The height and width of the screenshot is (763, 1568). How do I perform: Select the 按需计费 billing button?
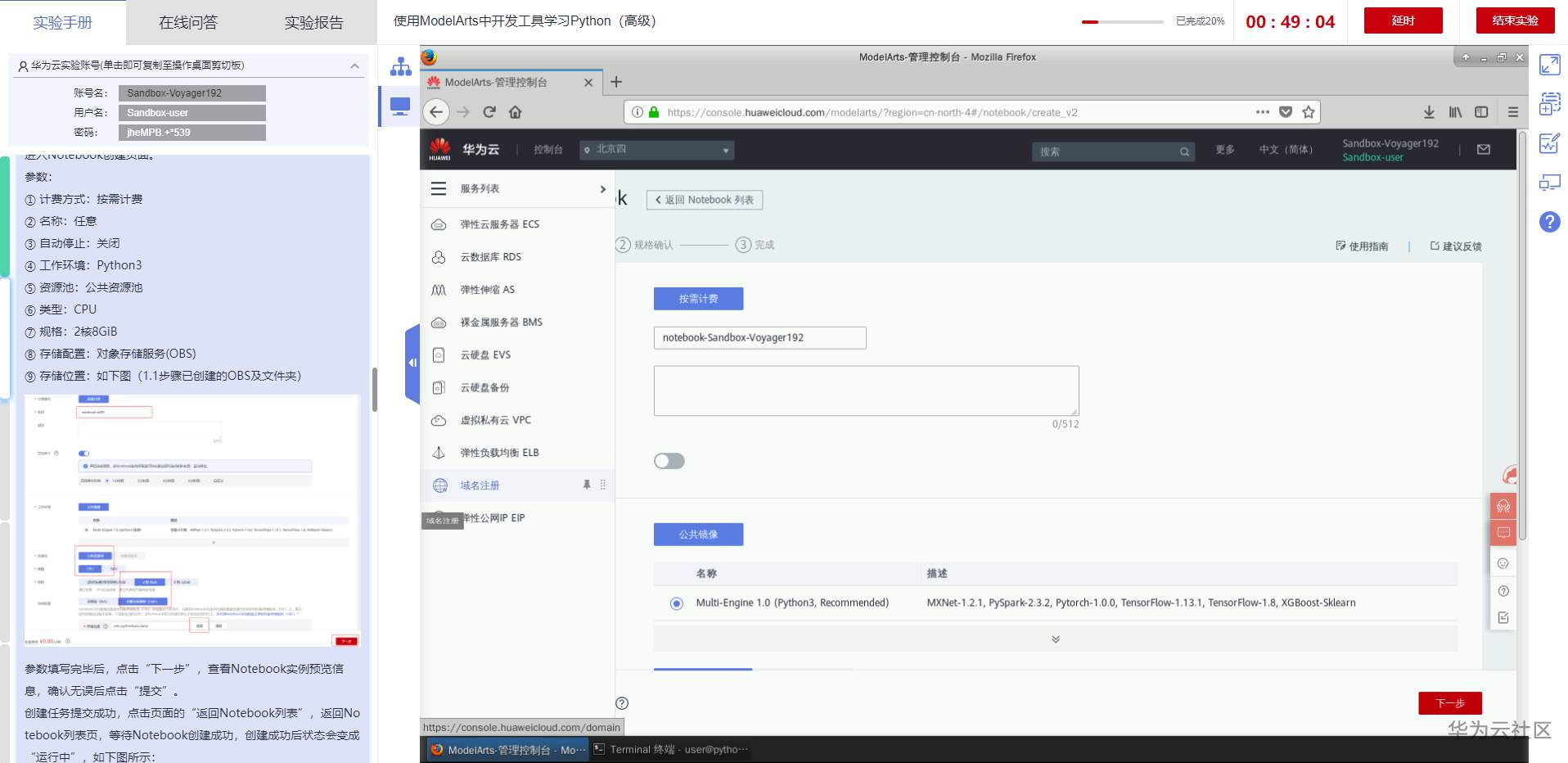click(698, 299)
